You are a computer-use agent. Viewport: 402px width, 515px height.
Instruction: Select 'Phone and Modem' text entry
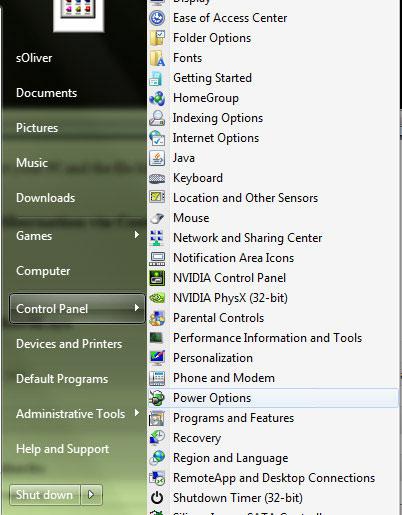click(224, 378)
